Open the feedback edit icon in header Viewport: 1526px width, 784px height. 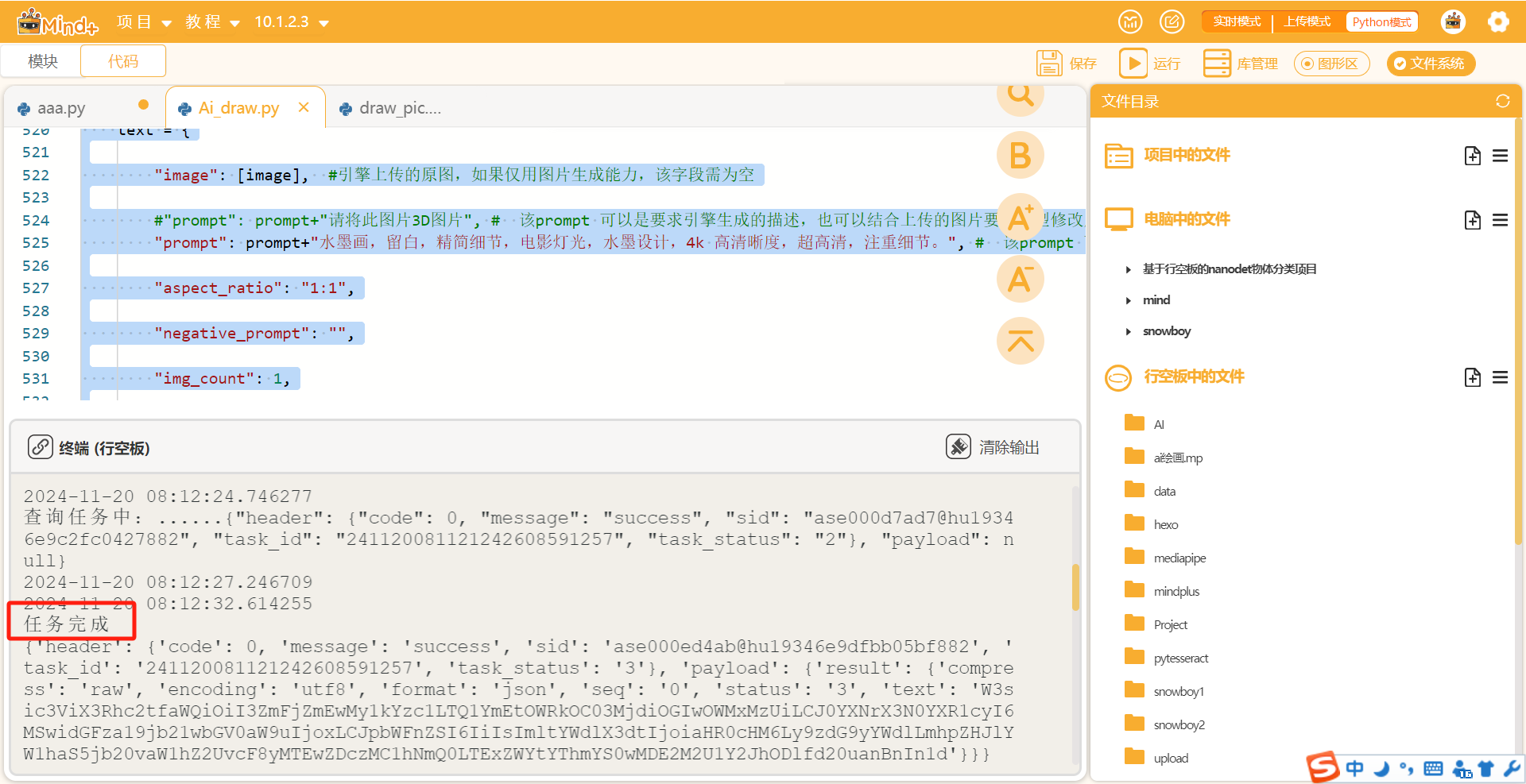click(1172, 21)
